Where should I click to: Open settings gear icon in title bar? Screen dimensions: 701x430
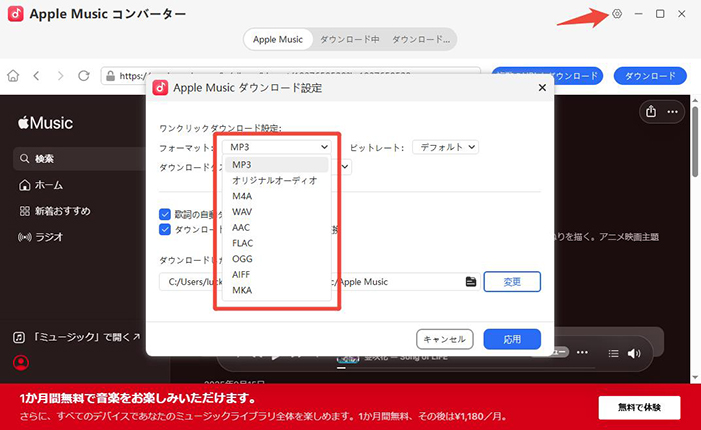tap(617, 14)
